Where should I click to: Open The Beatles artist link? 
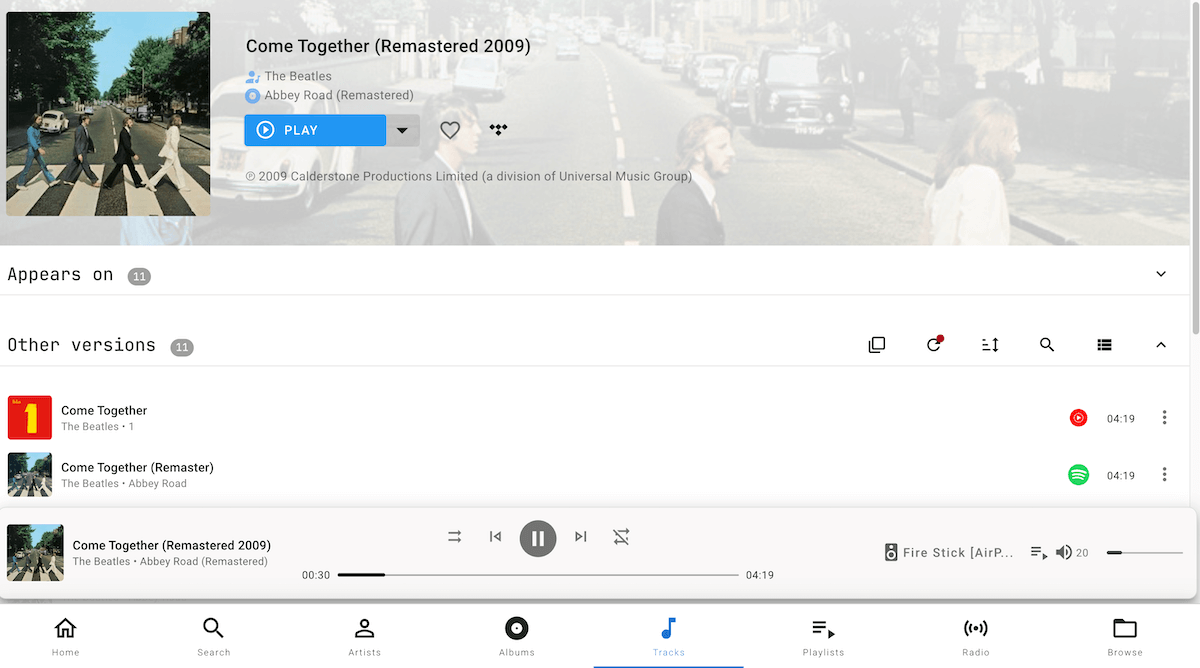(x=297, y=76)
